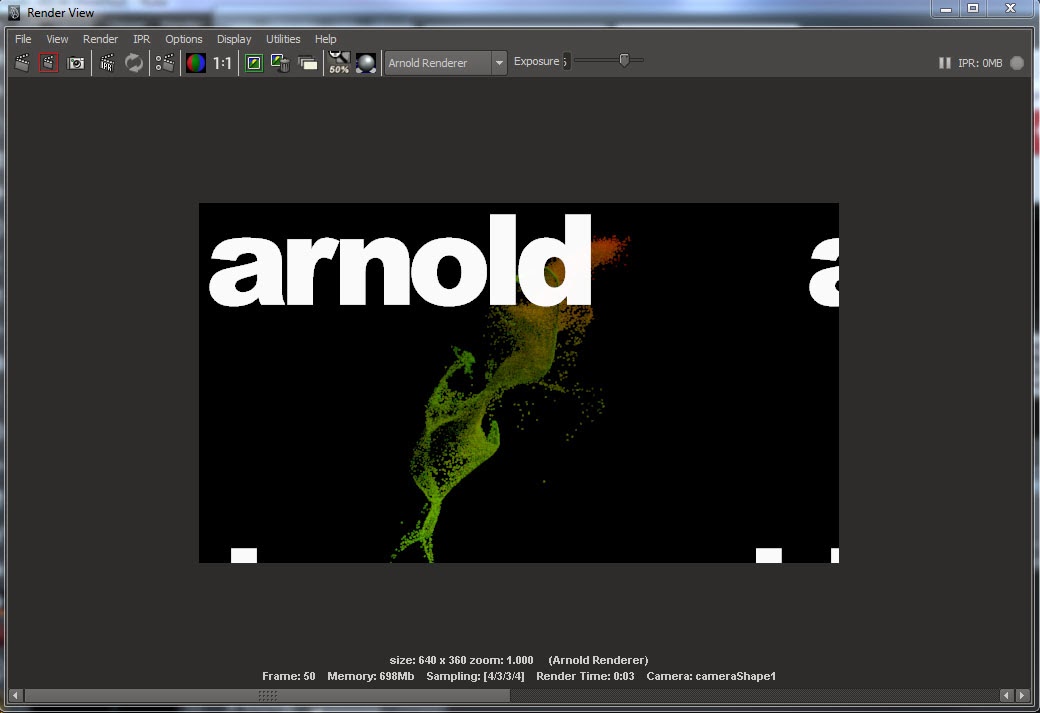
Task: Click the 50% zoom magnifier icon
Action: 339,62
